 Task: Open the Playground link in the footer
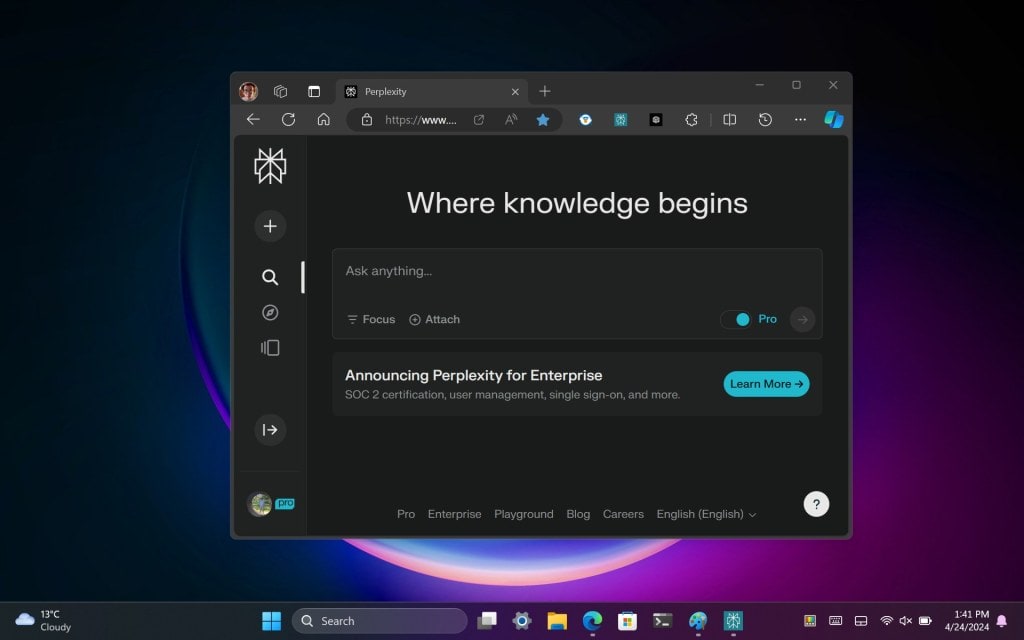[524, 514]
